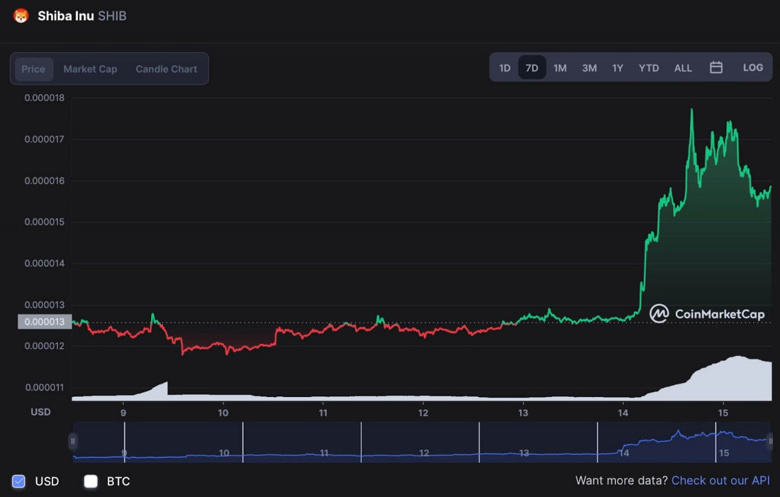Set chart range to 3M
Viewport: 780px width, 497px height.
589,68
